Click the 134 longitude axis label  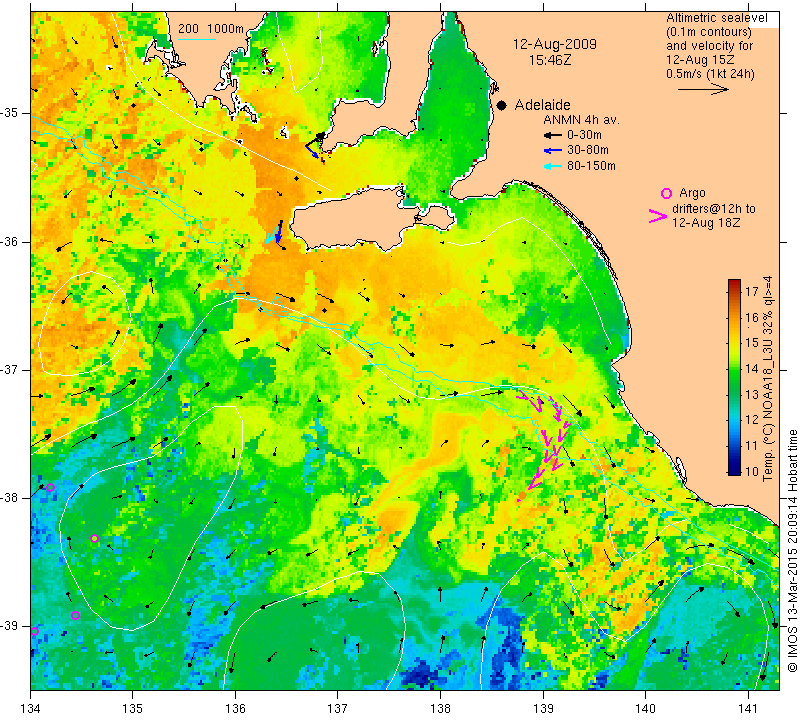31,708
